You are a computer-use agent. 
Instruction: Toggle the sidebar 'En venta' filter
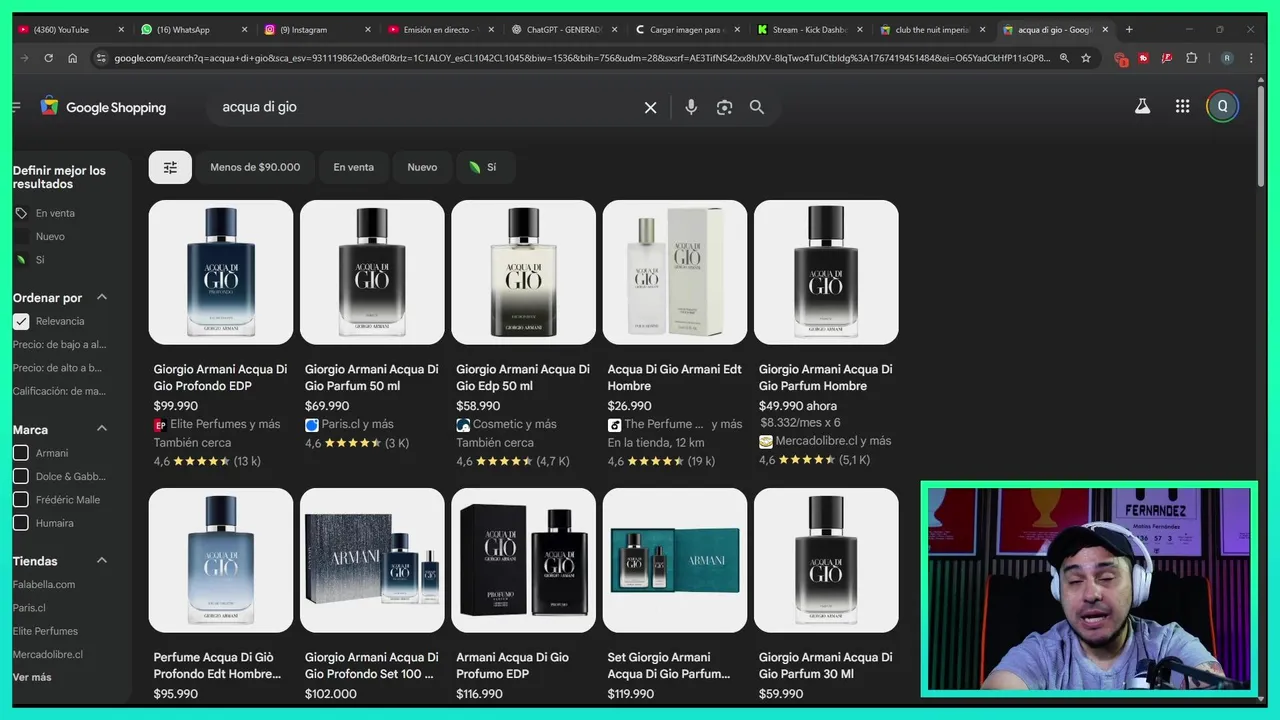click(55, 213)
